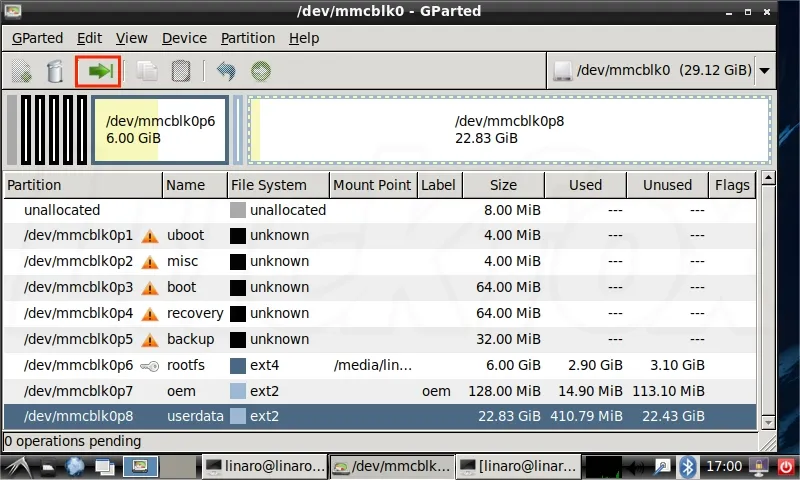Image resolution: width=800 pixels, height=480 pixels.
Task: Click the red power logout icon
Action: [785, 467]
